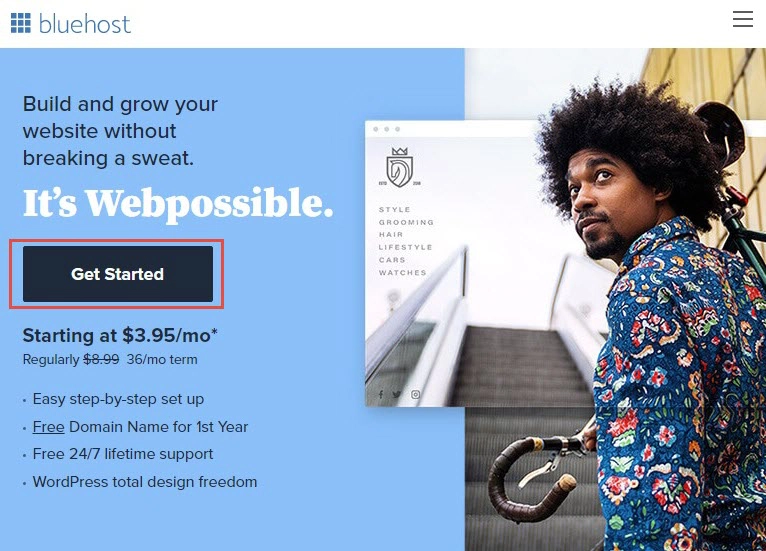Click the It's Webpossible headline
Screen dimensions: 766x551
(178, 204)
